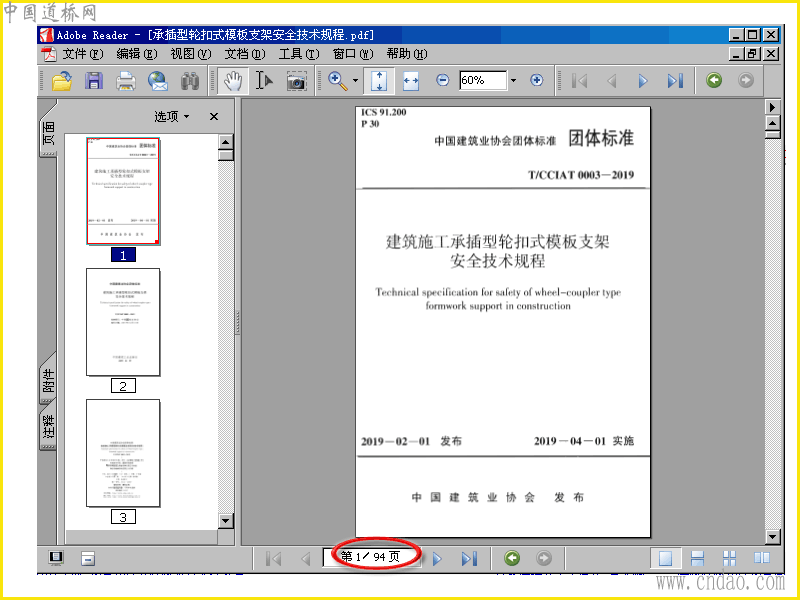
Task: Set view to Fit Page
Action: (379, 81)
